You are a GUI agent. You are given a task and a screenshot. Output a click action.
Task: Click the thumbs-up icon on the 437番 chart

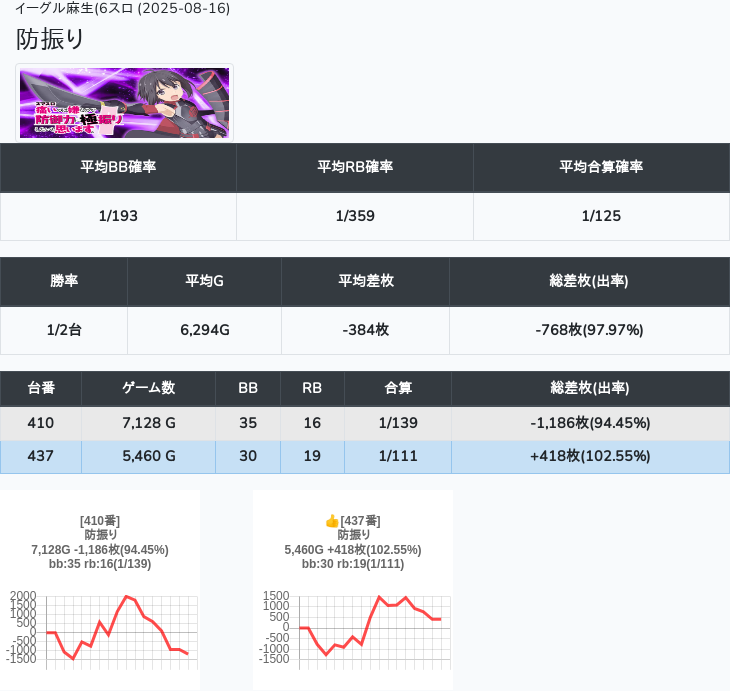click(x=332, y=521)
